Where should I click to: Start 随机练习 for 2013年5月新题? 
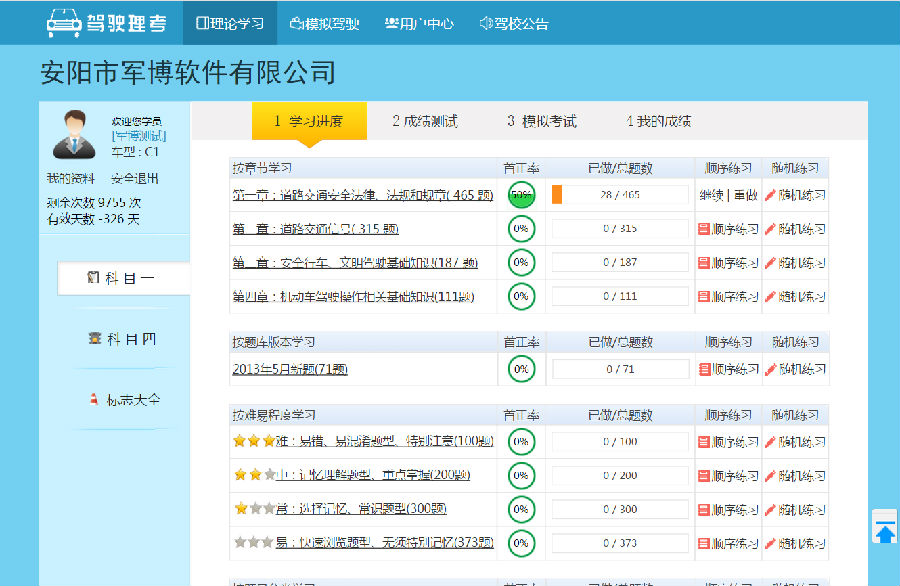click(796, 369)
